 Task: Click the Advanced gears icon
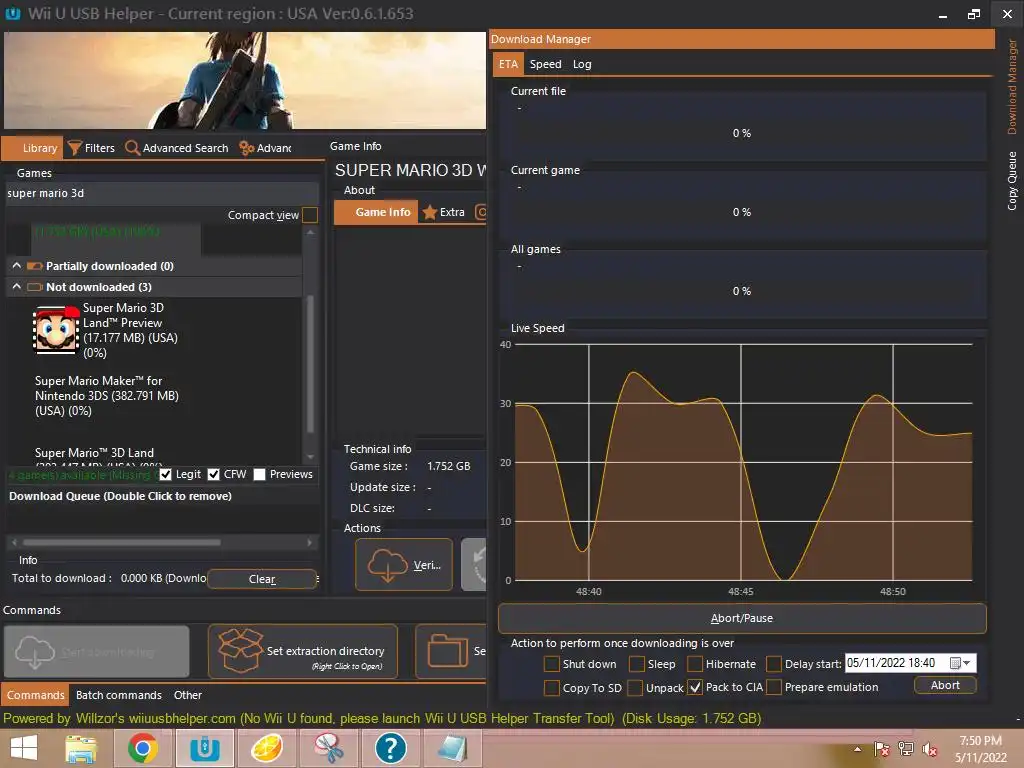[x=247, y=148]
